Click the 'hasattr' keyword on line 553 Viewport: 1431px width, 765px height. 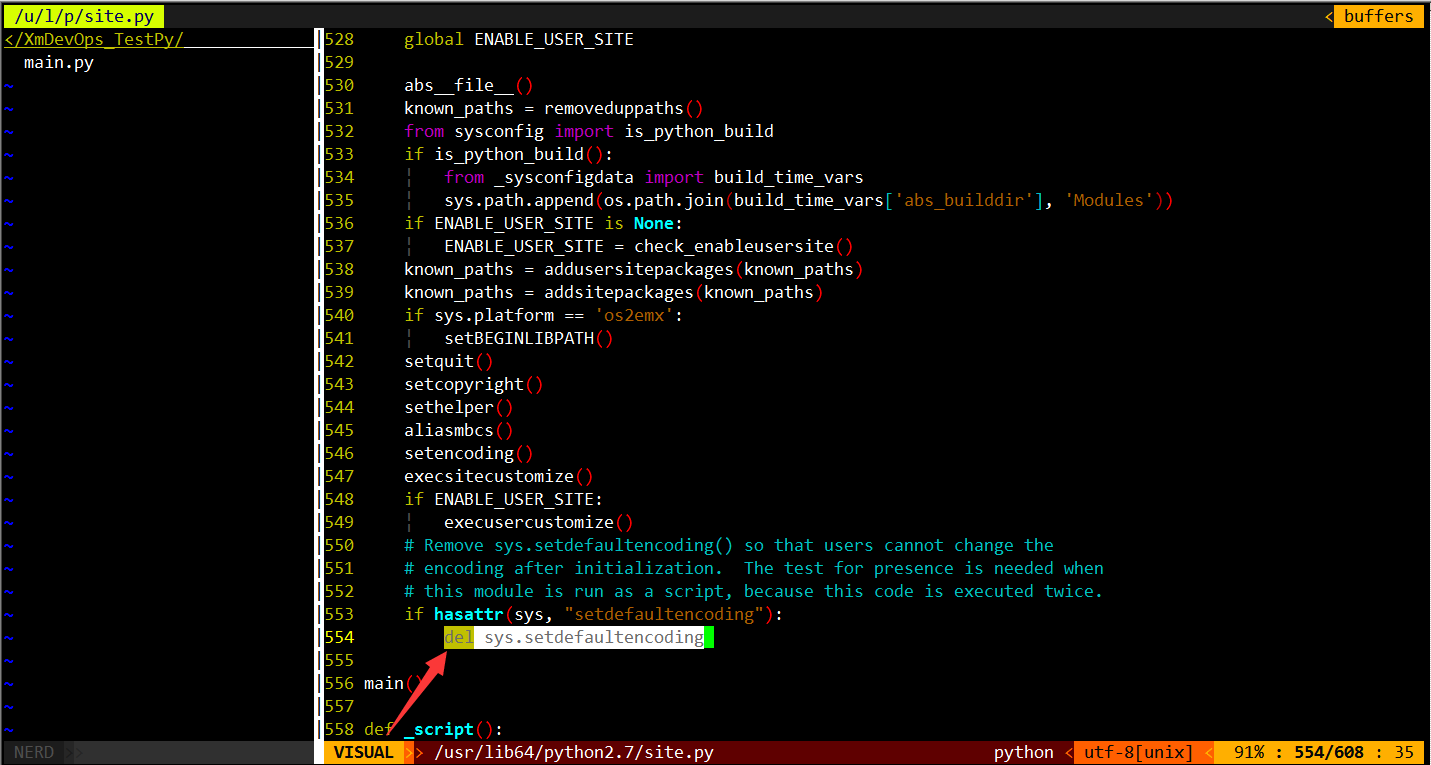[x=469, y=614]
